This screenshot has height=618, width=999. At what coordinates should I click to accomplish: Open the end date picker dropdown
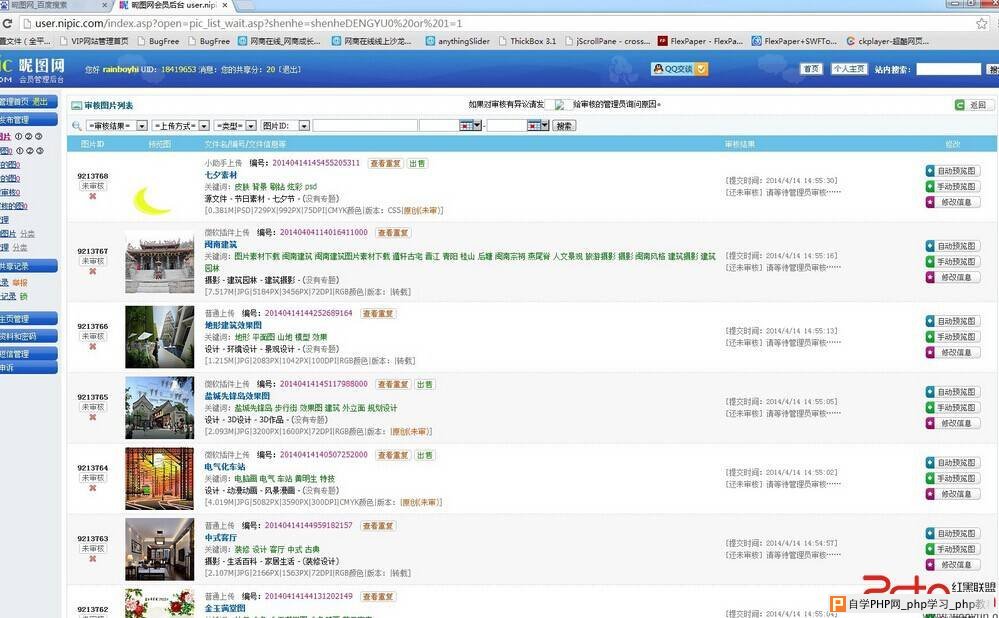pos(538,126)
